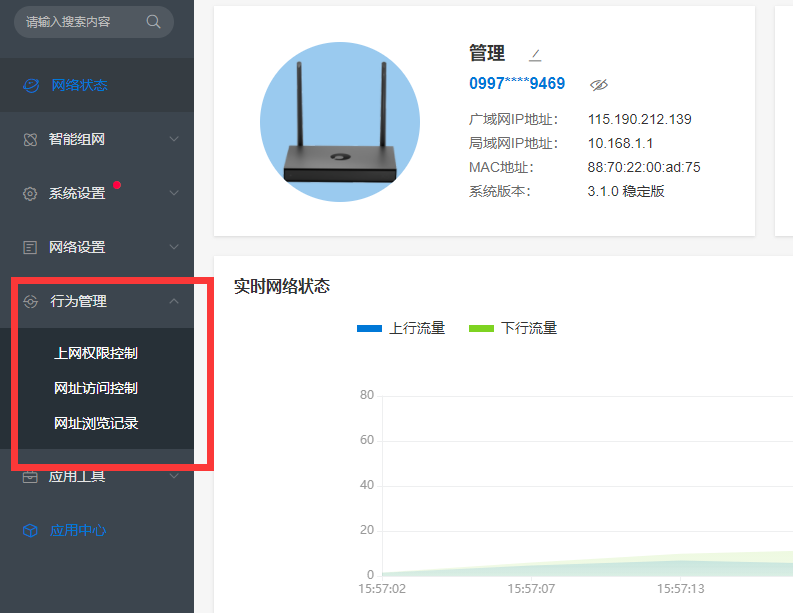Click the 行为管理 sidebar icon
This screenshot has height=613, width=793.
(30, 301)
